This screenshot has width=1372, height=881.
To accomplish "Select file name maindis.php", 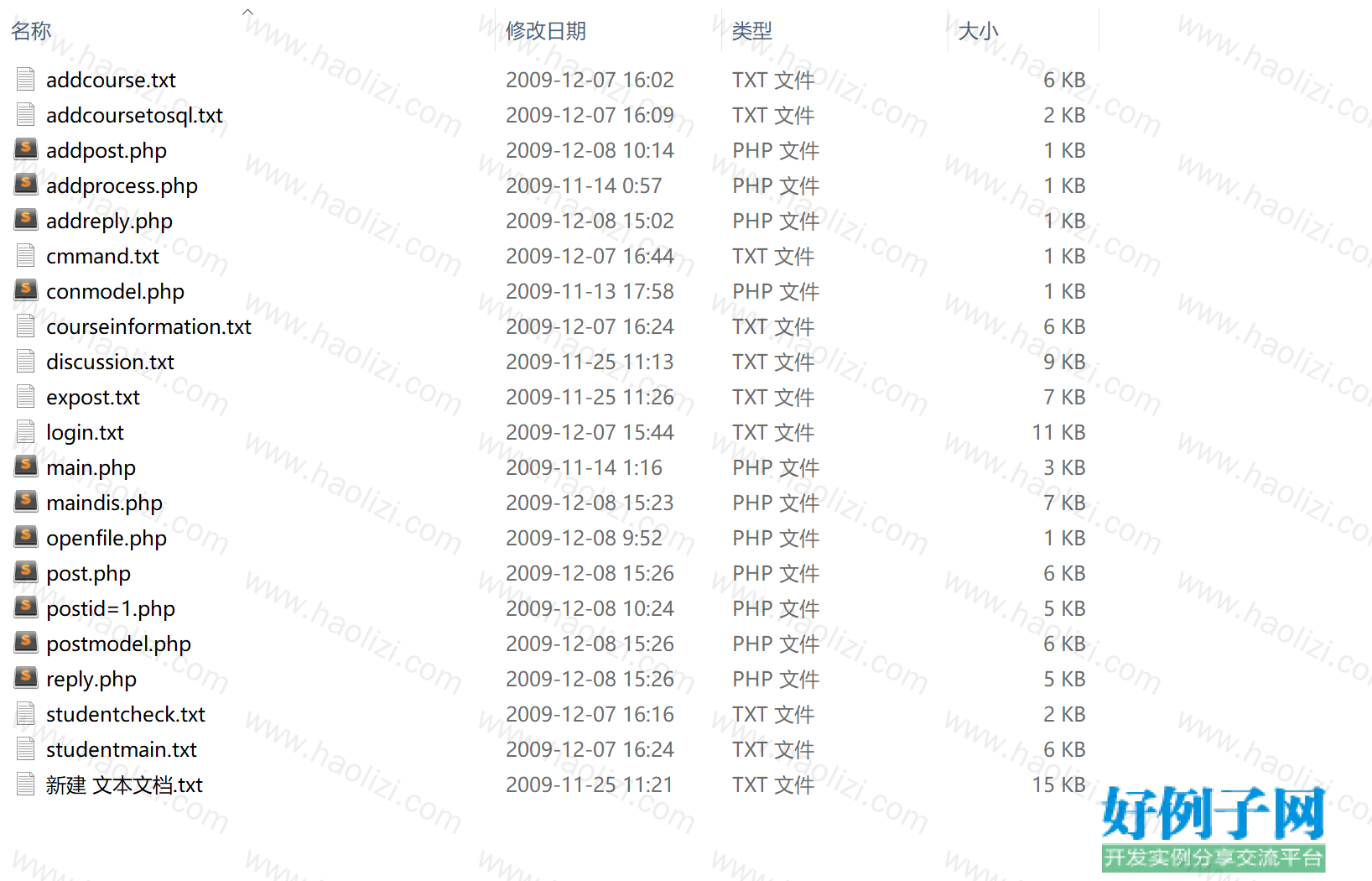I will coord(104,503).
